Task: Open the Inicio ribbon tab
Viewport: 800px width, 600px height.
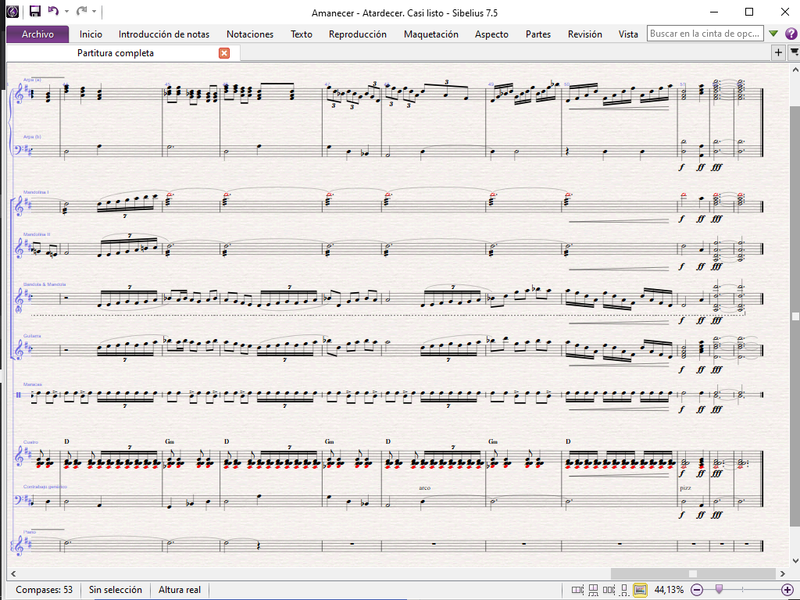Action: point(91,34)
